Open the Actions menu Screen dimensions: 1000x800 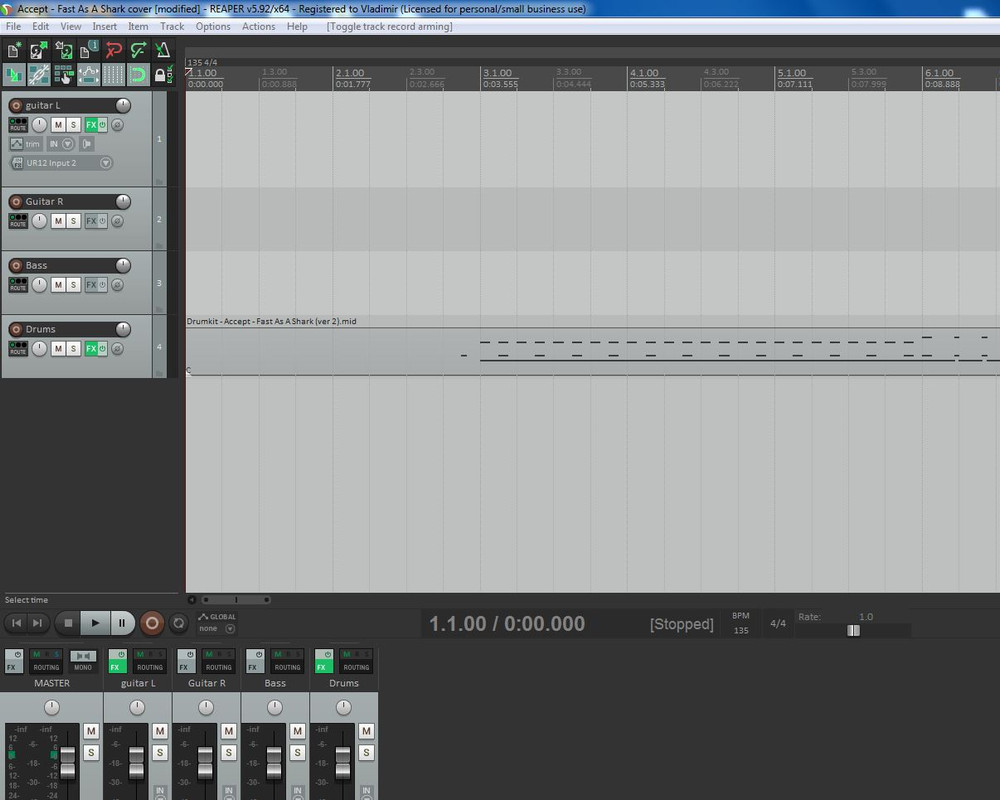point(259,26)
